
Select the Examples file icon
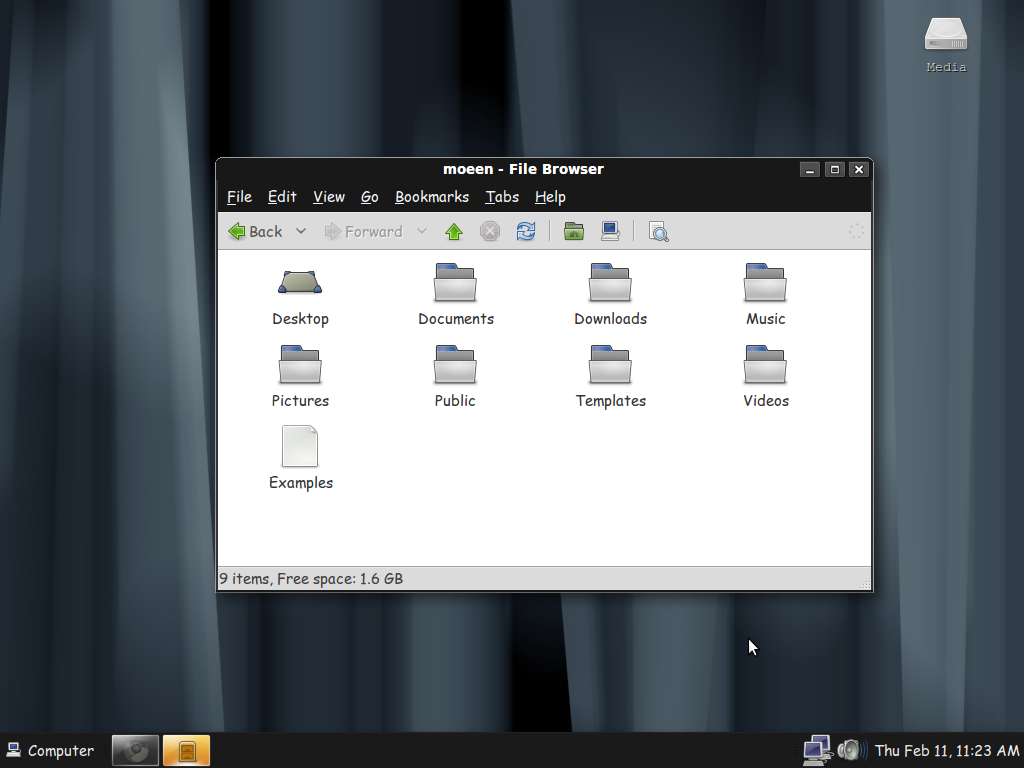[300, 446]
